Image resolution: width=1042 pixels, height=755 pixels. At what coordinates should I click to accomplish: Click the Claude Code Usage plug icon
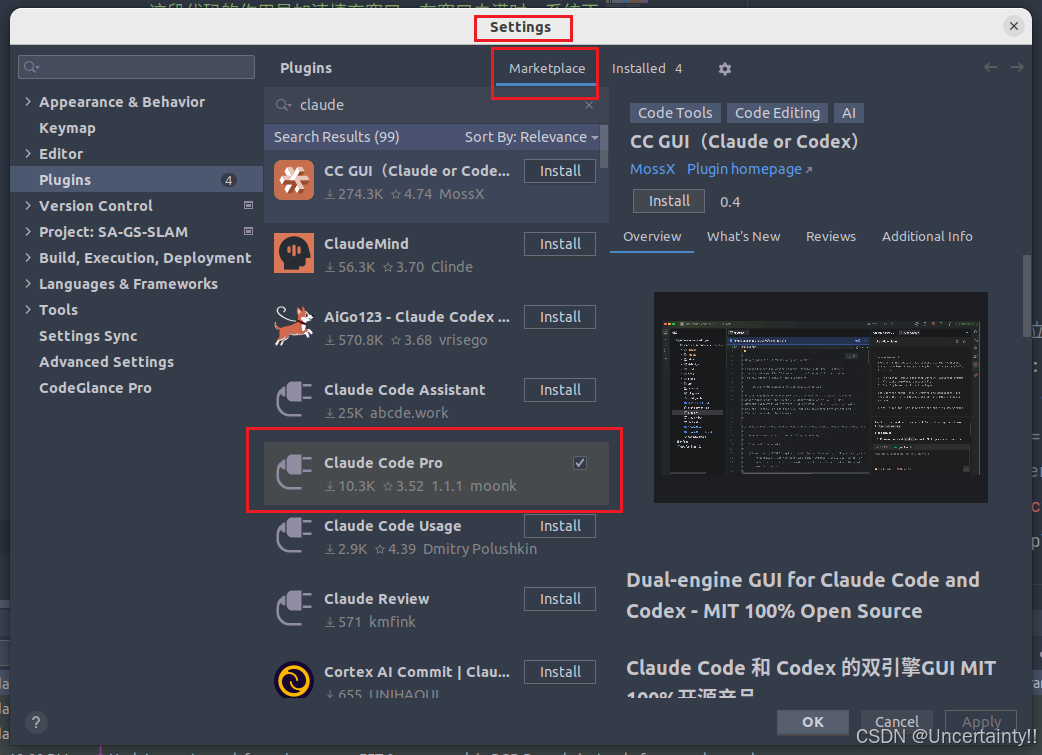click(x=294, y=535)
